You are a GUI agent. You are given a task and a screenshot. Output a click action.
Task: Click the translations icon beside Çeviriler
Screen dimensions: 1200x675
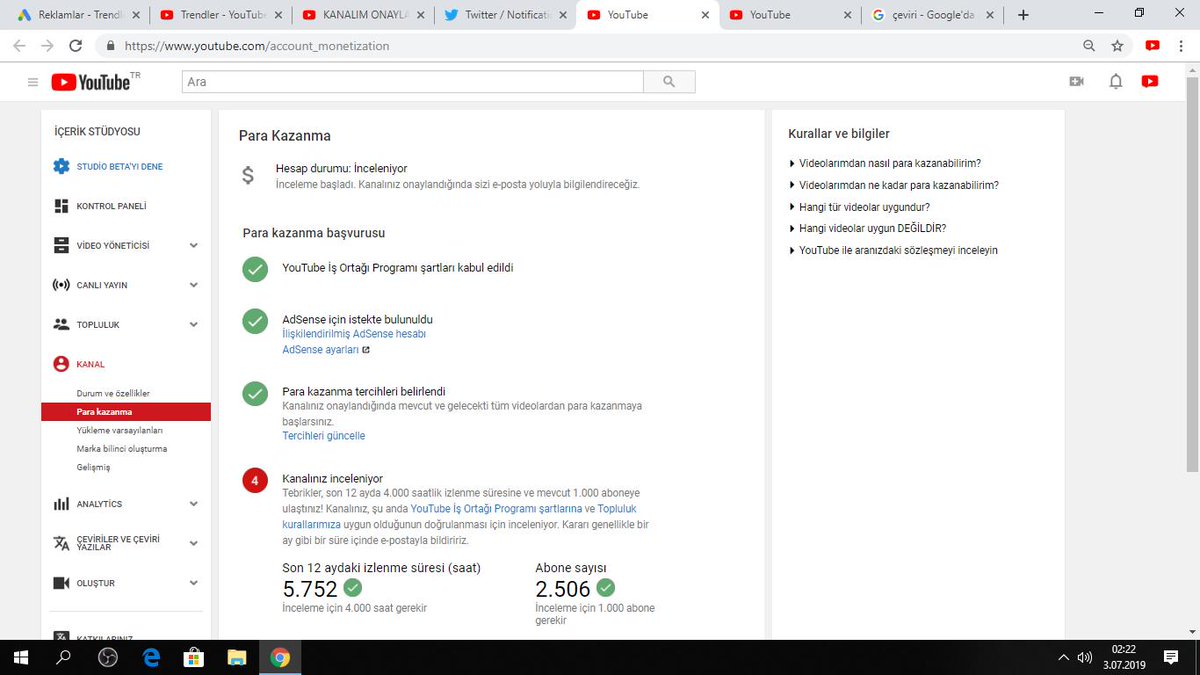pyautogui.click(x=61, y=543)
